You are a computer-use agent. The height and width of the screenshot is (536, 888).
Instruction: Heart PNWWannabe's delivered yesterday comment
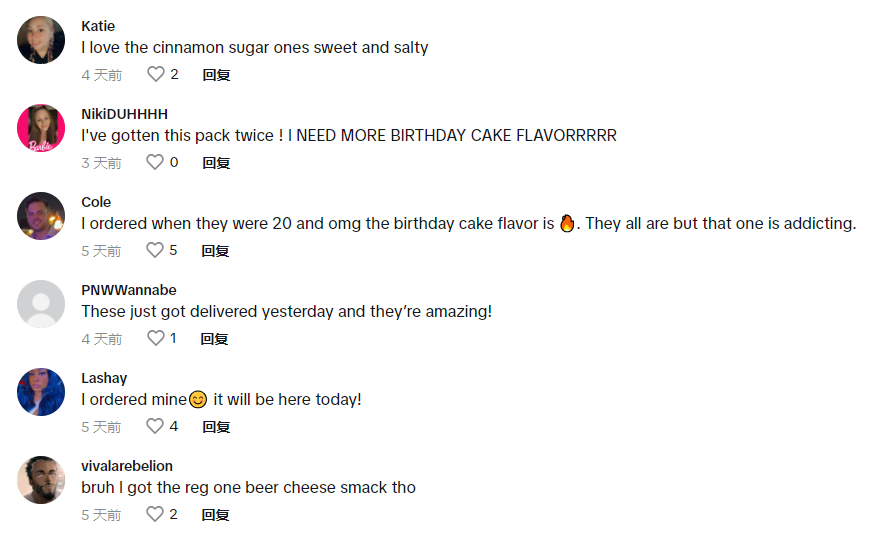pos(156,338)
